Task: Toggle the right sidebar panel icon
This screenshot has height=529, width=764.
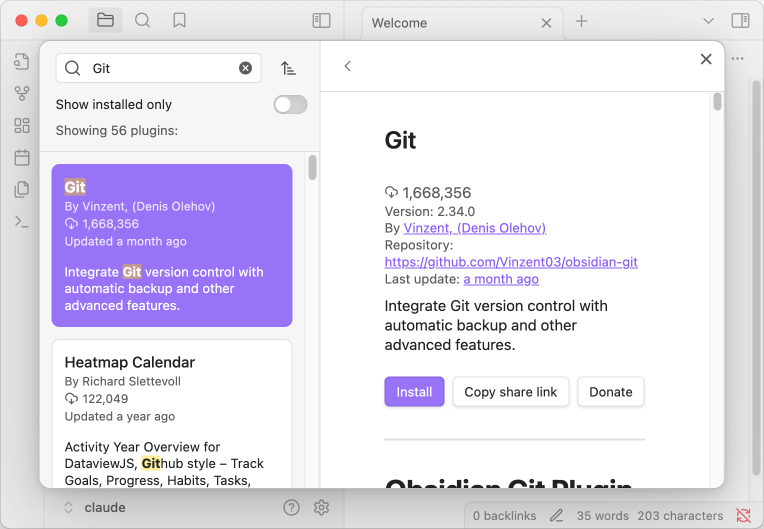Action: pos(740,20)
